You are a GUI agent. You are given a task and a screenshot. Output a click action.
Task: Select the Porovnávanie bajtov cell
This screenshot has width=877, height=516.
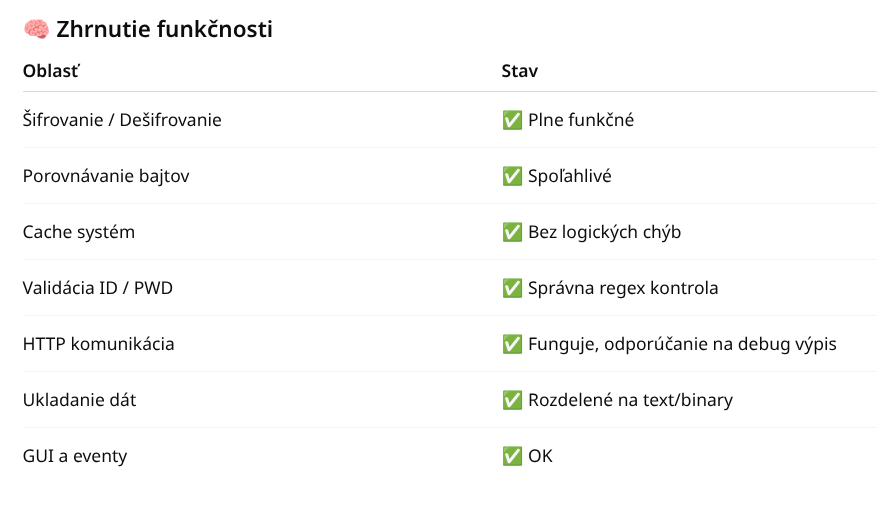(106, 176)
